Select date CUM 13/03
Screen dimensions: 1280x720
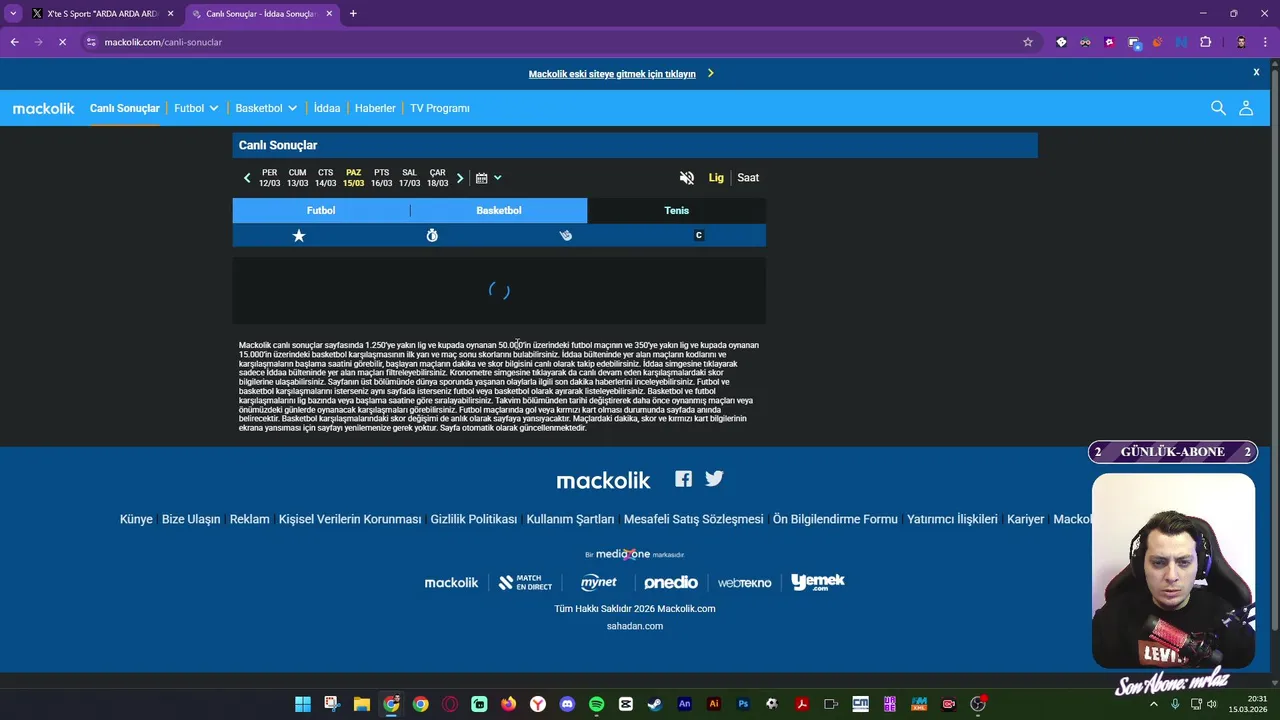298,178
